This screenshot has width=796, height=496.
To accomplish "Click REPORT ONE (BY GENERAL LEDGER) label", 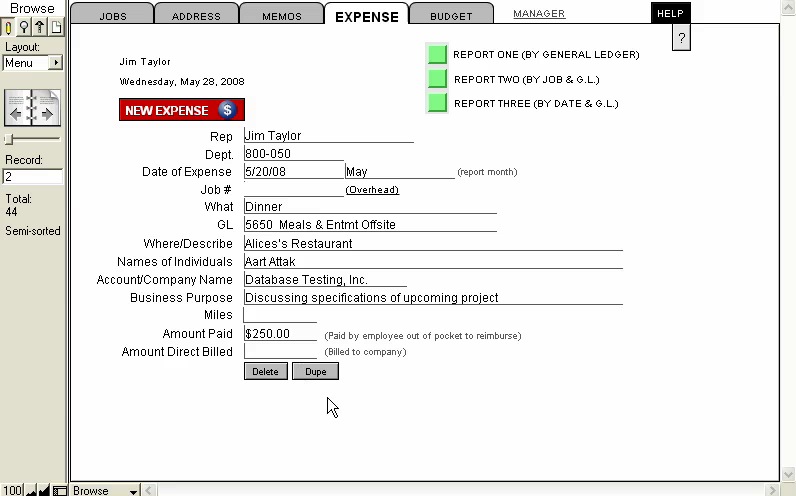I will point(546,54).
